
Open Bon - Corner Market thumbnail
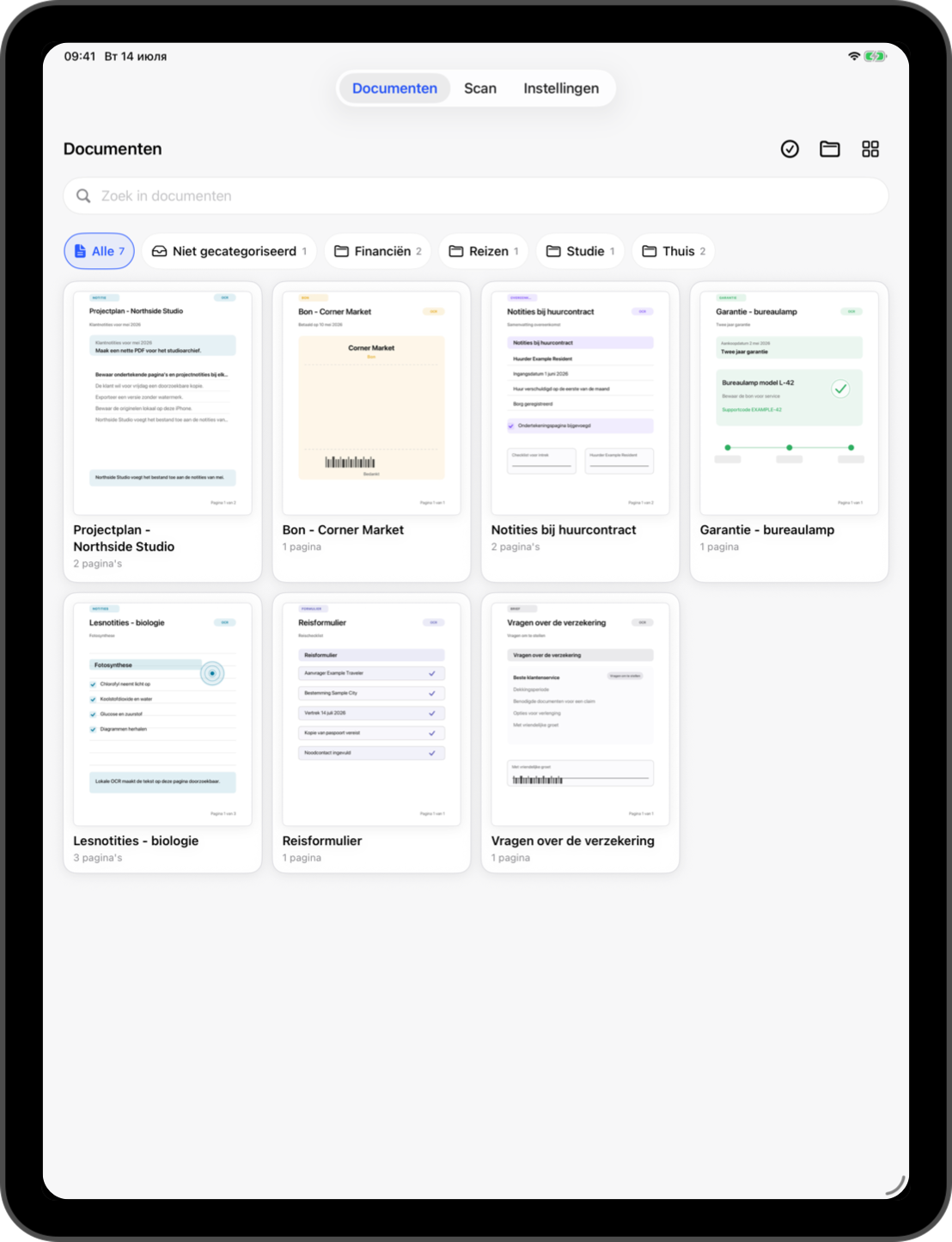coord(371,402)
